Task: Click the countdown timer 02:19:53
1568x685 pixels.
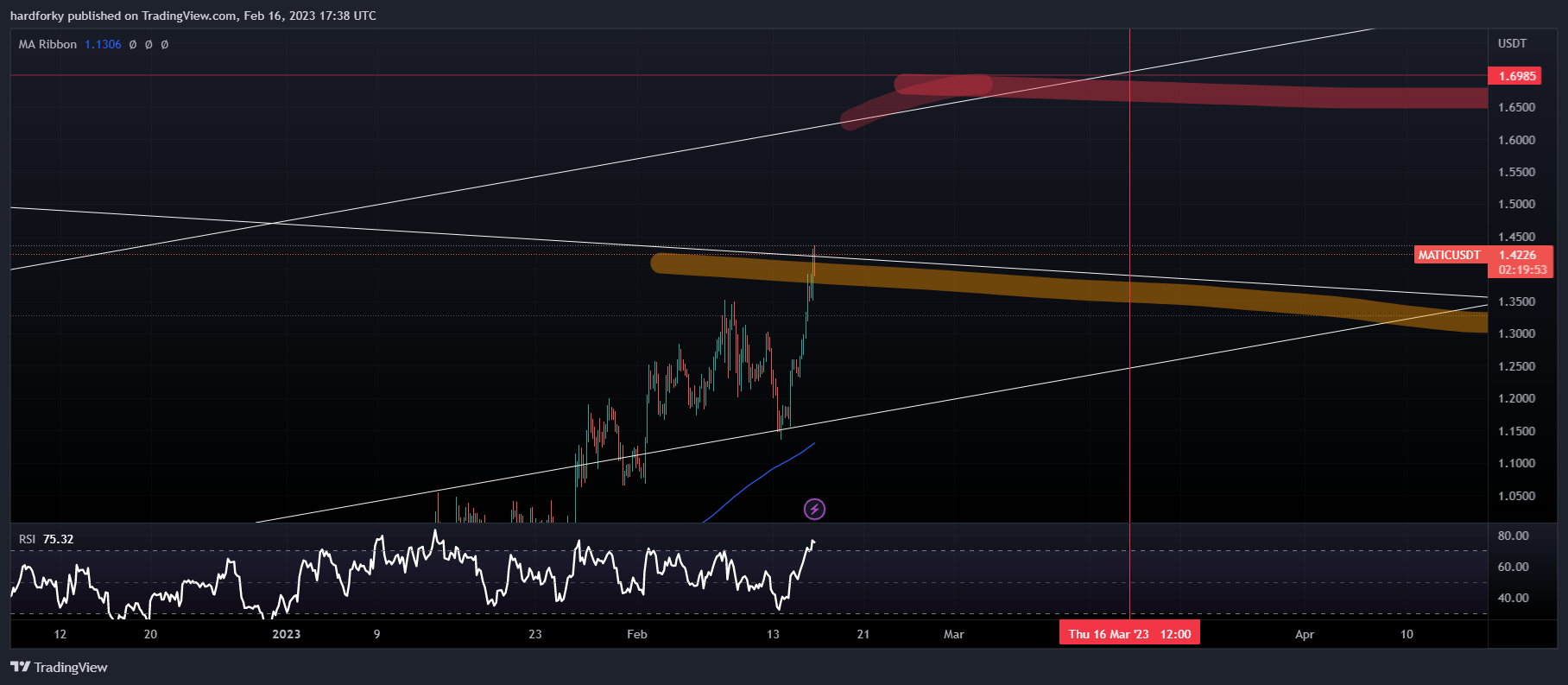Action: point(1523,270)
